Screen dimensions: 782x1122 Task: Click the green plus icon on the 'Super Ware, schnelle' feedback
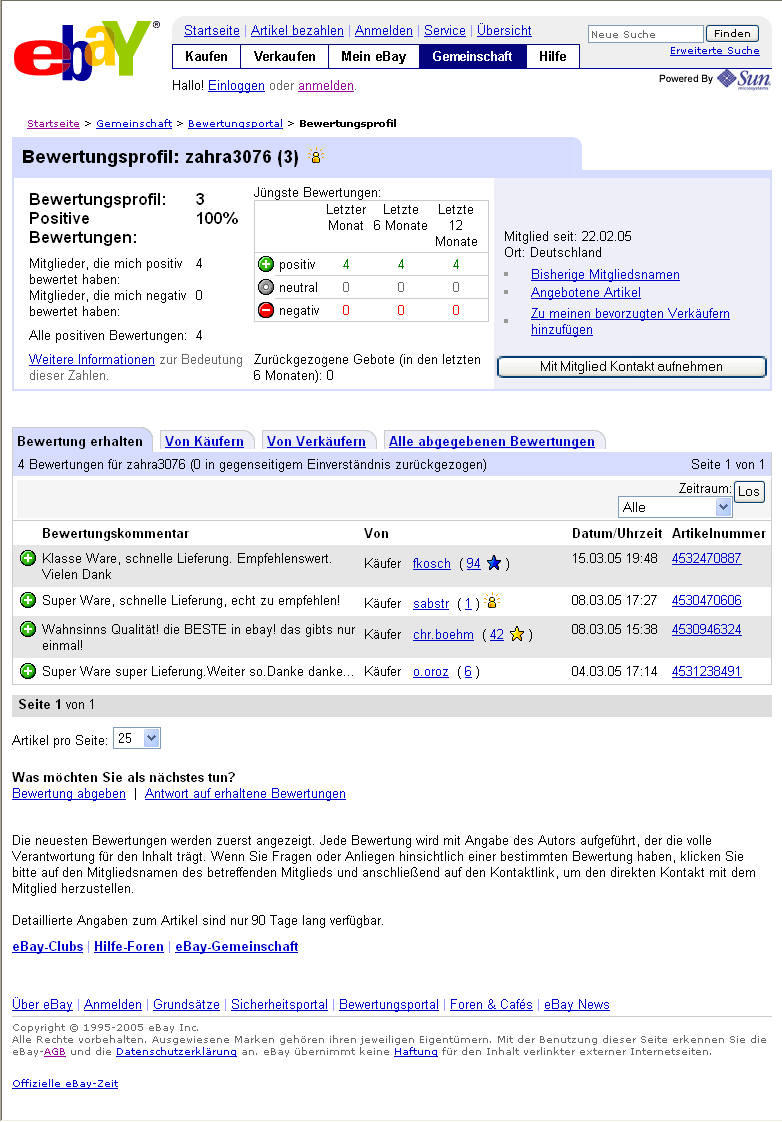click(x=28, y=600)
